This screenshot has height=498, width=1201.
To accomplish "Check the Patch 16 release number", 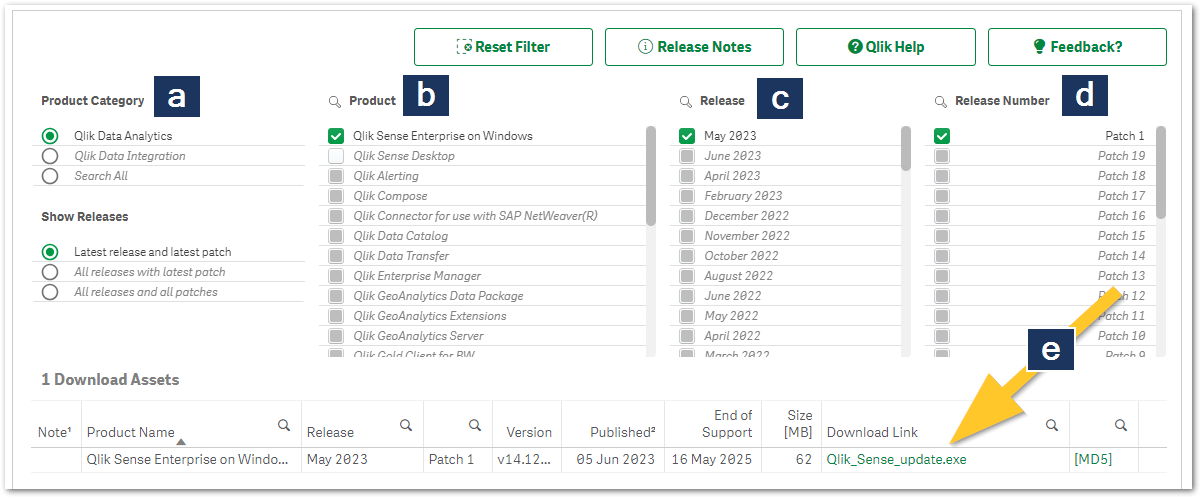I will (942, 216).
